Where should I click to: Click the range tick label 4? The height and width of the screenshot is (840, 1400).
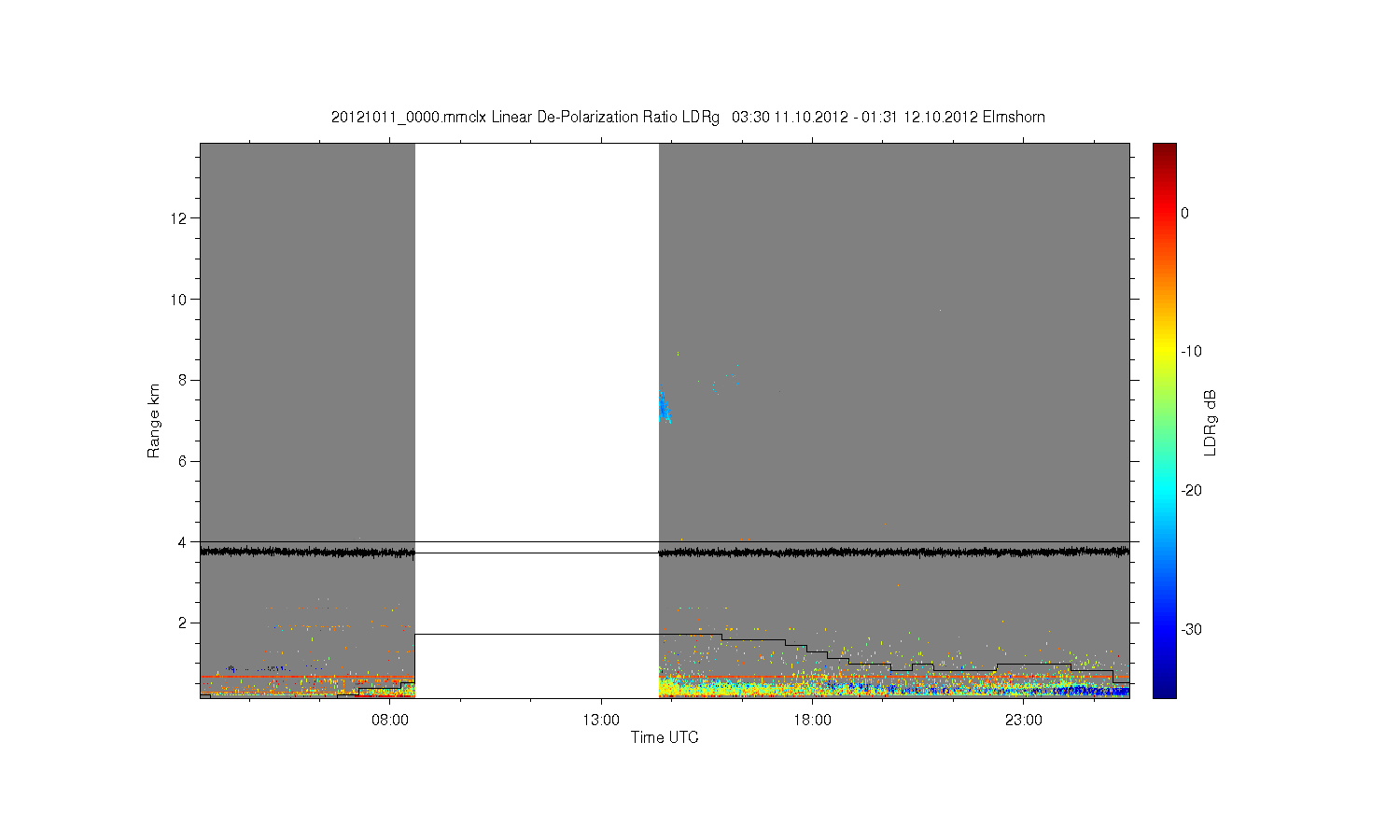tap(183, 542)
